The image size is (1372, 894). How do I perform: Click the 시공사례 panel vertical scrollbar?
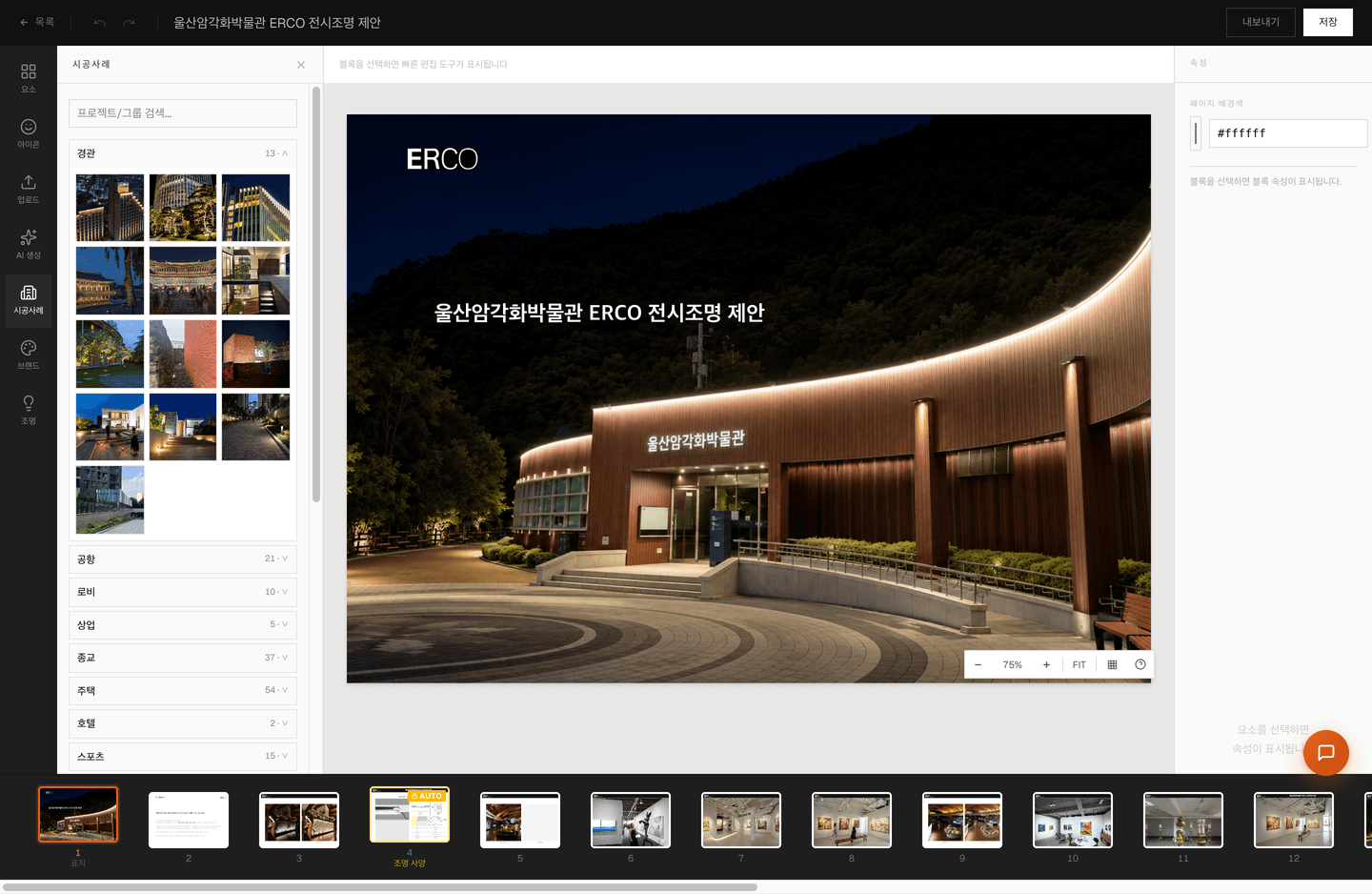pos(316,295)
